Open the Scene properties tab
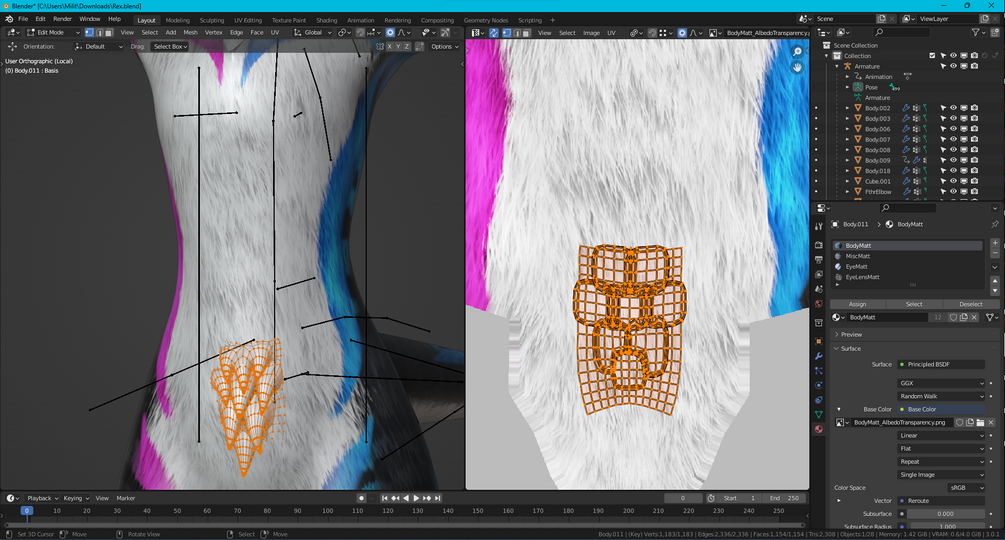The image size is (1005, 540). pos(818,289)
